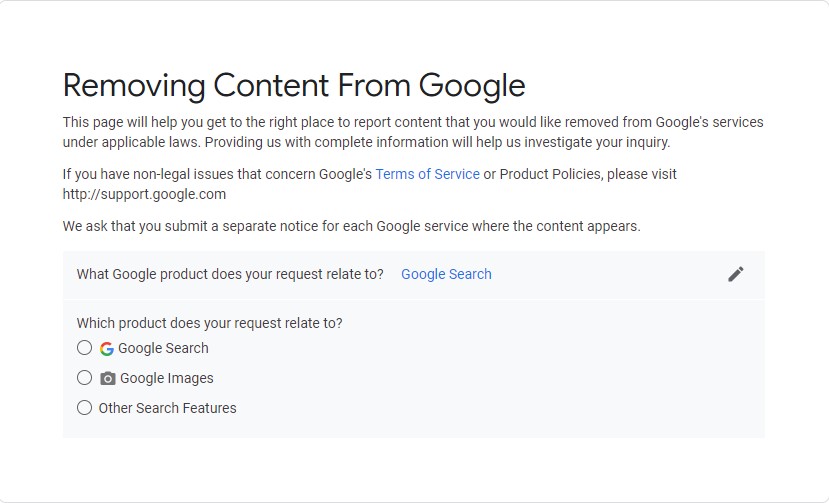Click the "If you have non-legal issues" text

click(x=217, y=174)
